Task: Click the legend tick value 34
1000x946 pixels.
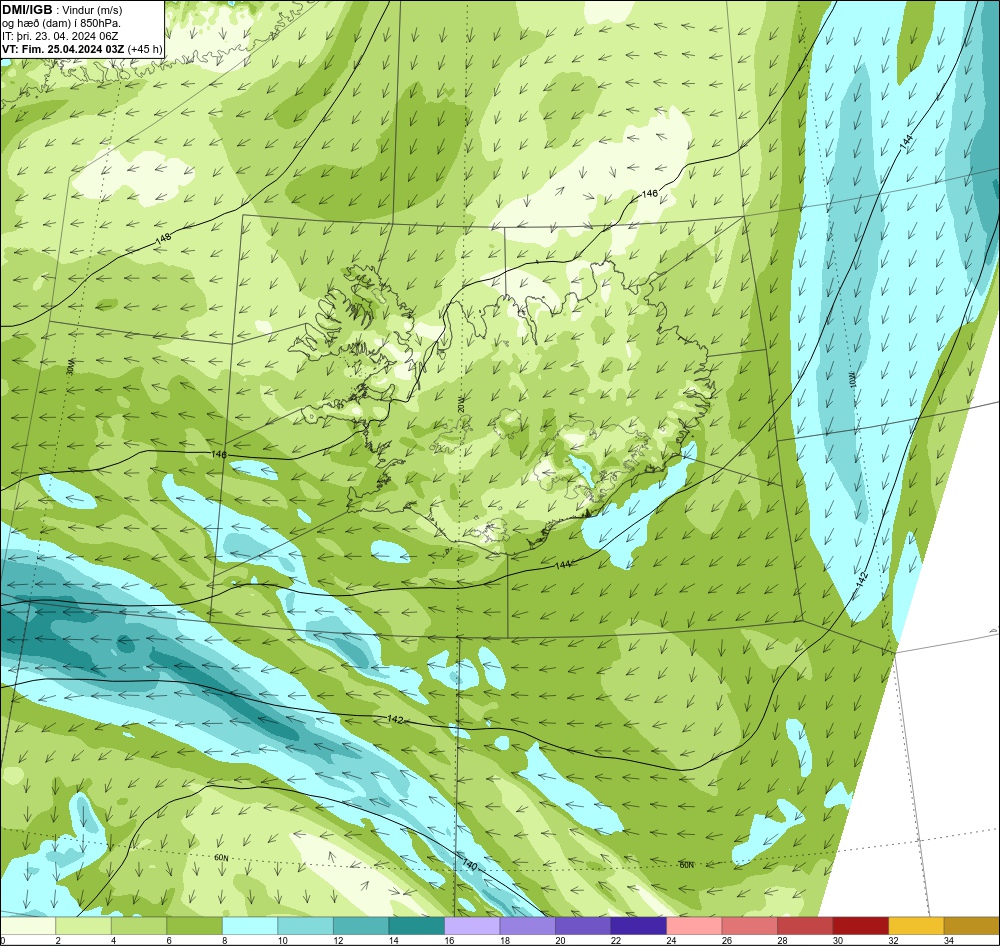Action: [x=948, y=940]
